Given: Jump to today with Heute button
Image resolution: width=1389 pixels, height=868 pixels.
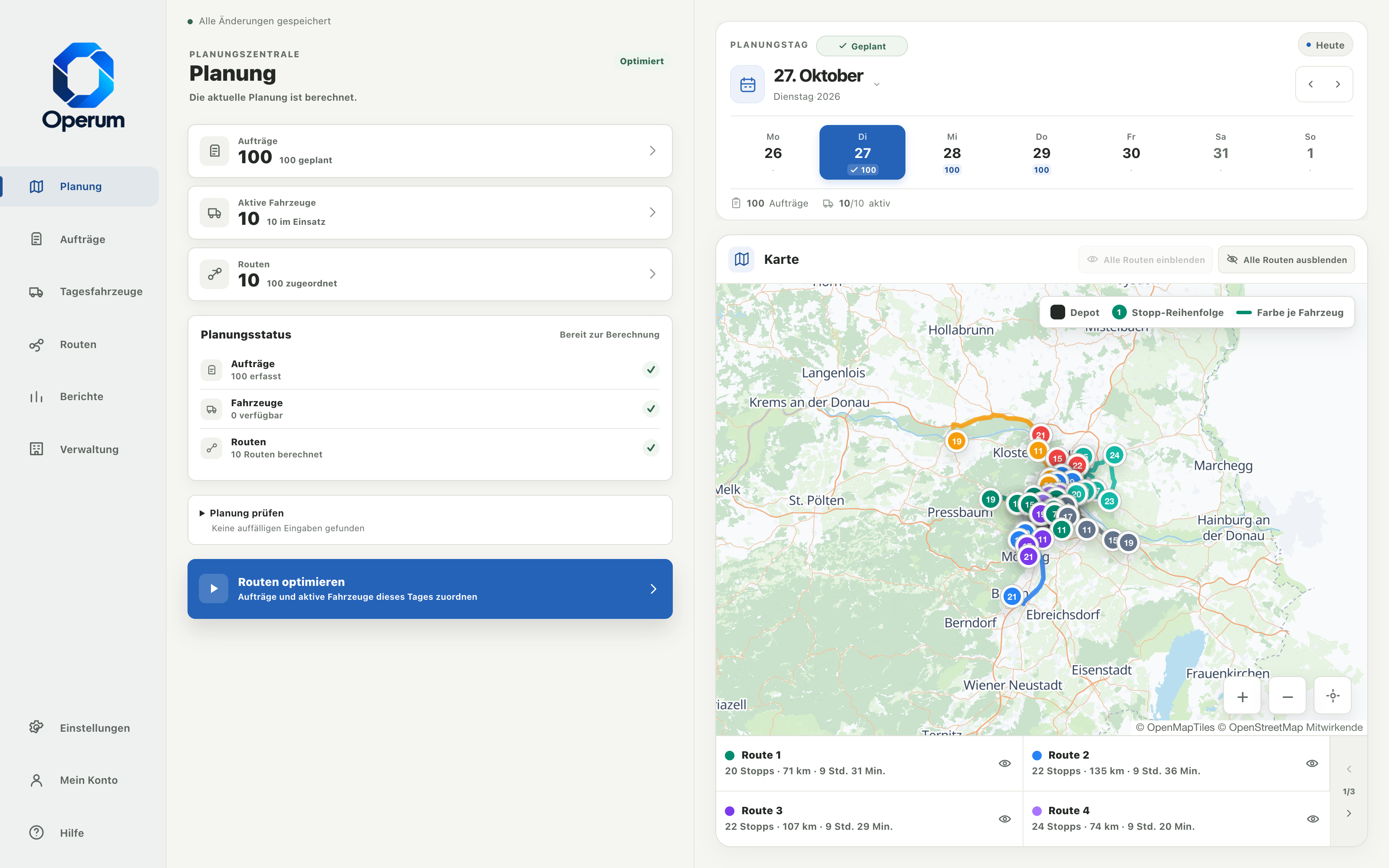Looking at the screenshot, I should pos(1325,45).
